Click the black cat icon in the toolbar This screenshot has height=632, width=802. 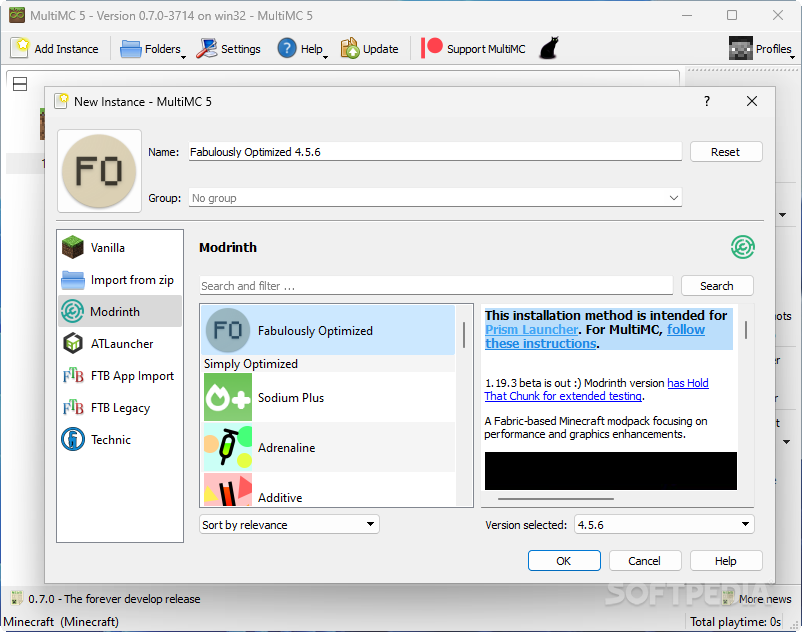549,48
